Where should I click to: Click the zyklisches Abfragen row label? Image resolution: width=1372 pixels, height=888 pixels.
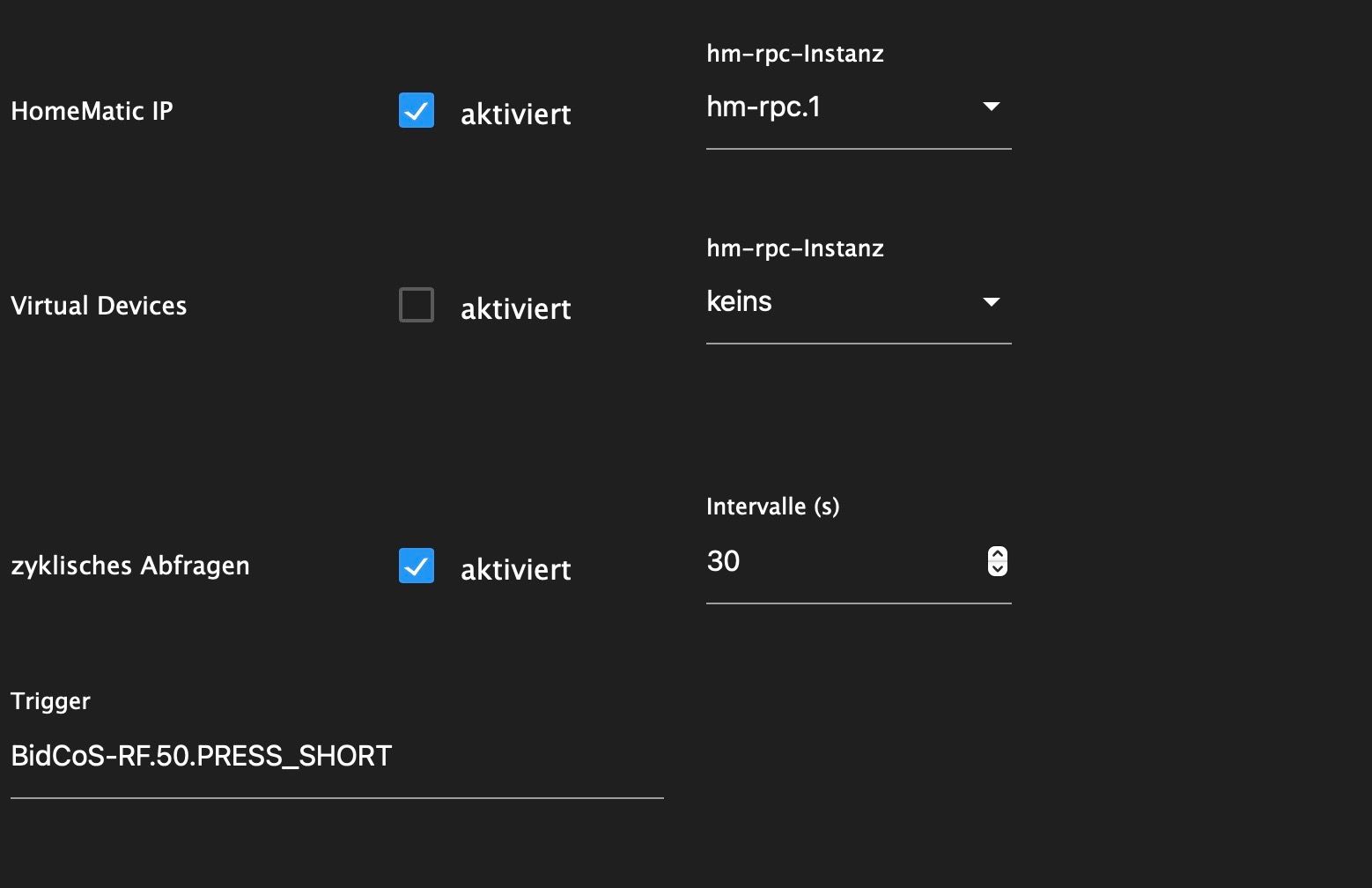pos(130,566)
